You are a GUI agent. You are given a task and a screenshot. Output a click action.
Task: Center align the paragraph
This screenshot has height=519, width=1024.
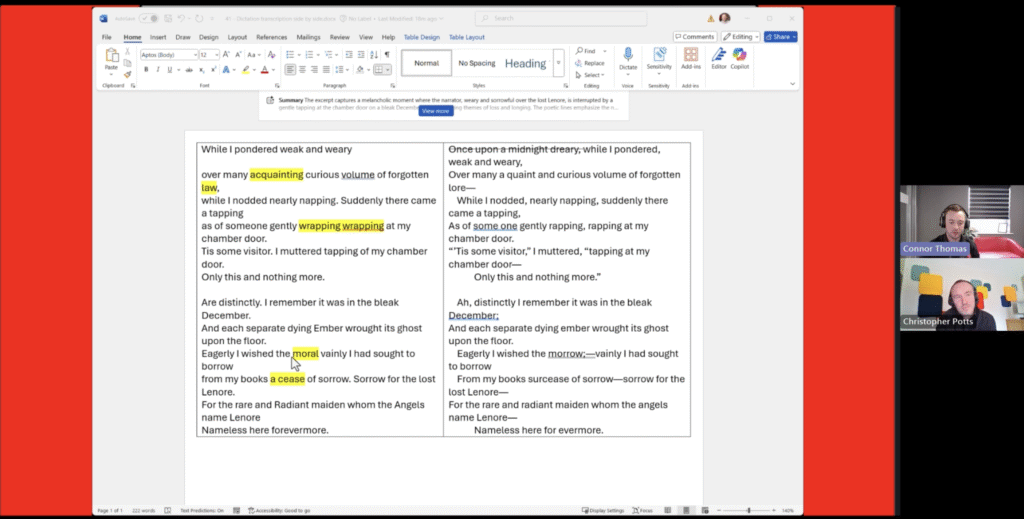tap(302, 70)
